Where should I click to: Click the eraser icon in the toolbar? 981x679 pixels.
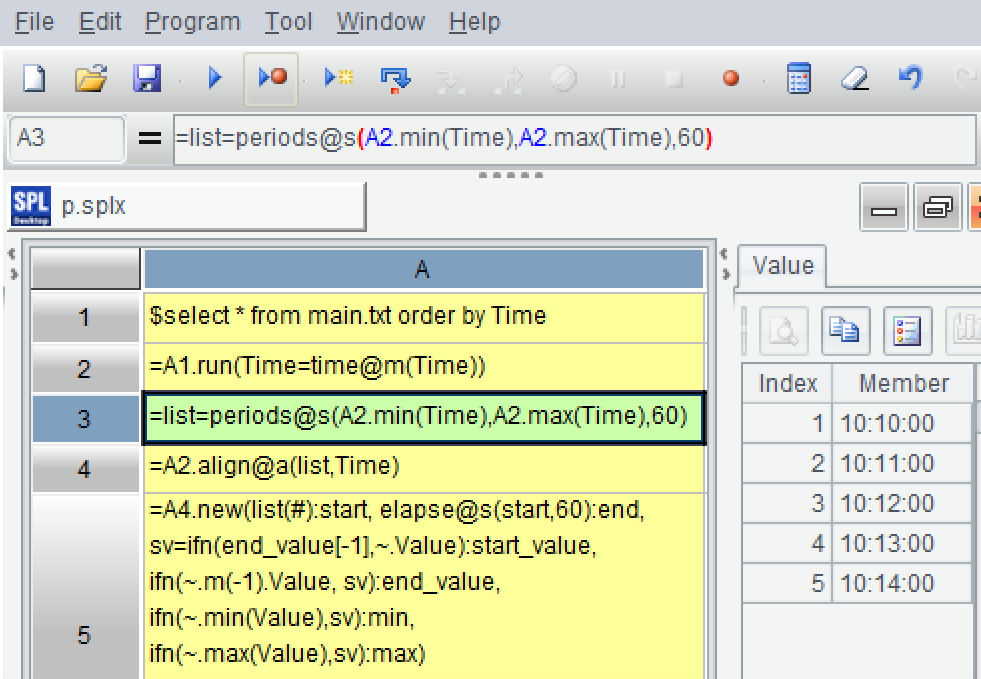[854, 78]
